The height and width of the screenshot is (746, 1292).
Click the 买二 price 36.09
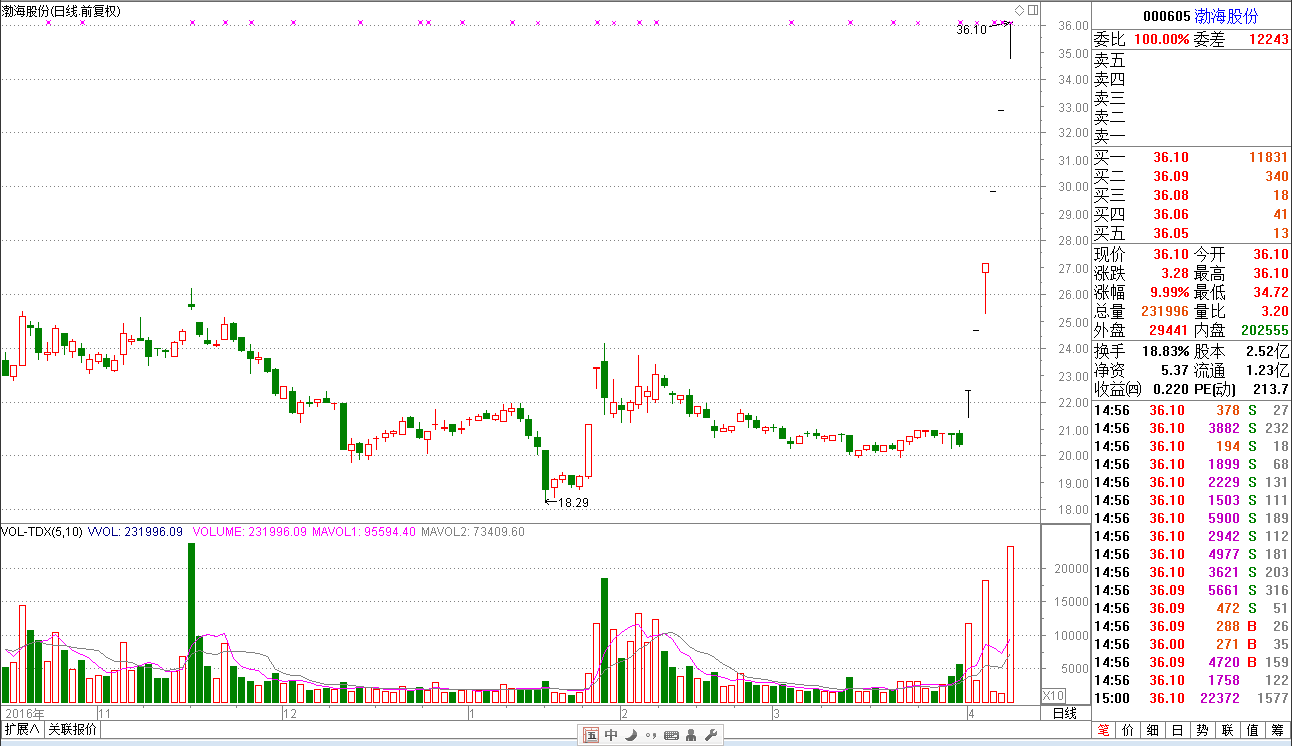pyautogui.click(x=1170, y=176)
